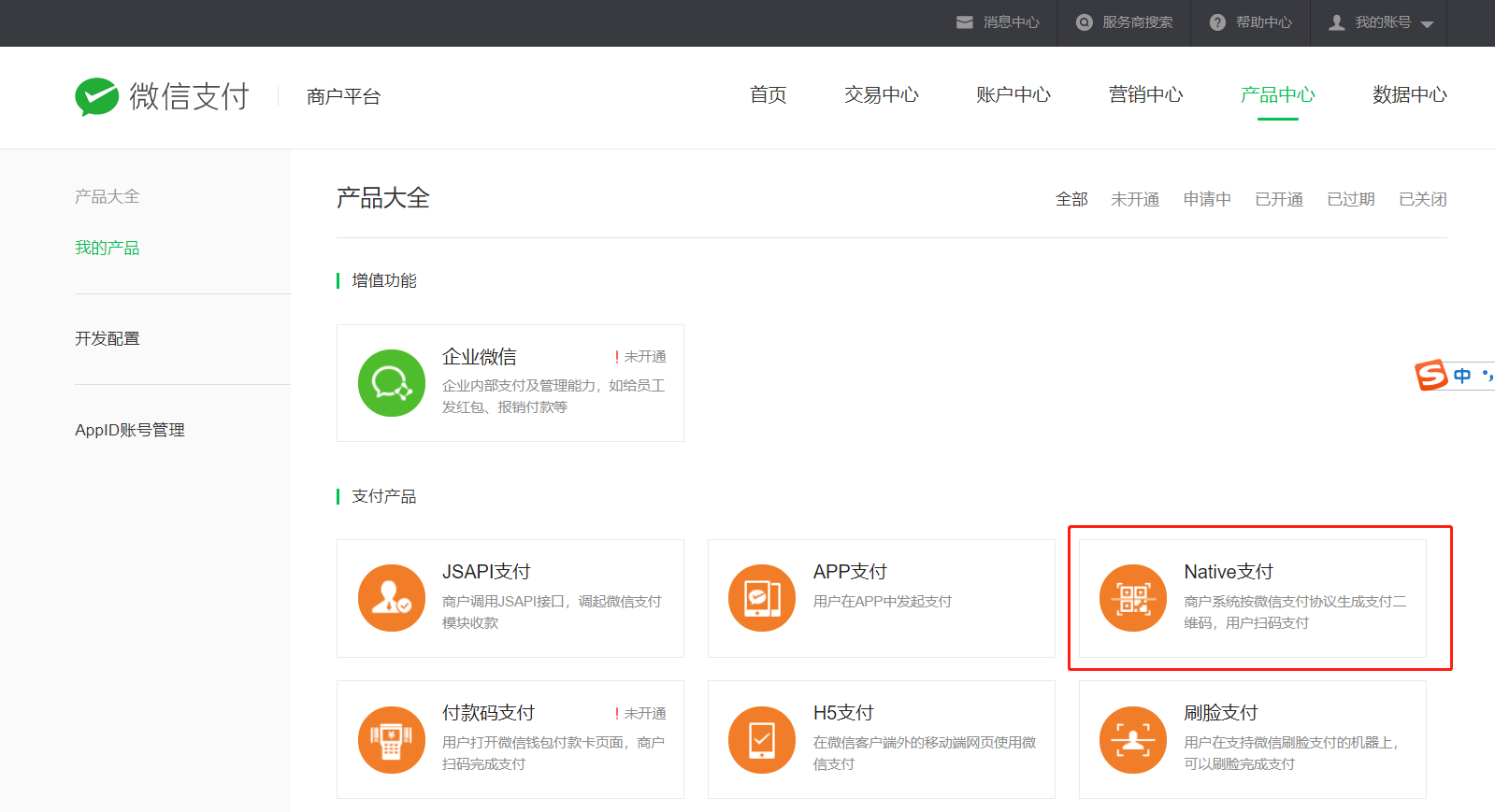Switch to the 账户中心 tab

pos(1013,95)
